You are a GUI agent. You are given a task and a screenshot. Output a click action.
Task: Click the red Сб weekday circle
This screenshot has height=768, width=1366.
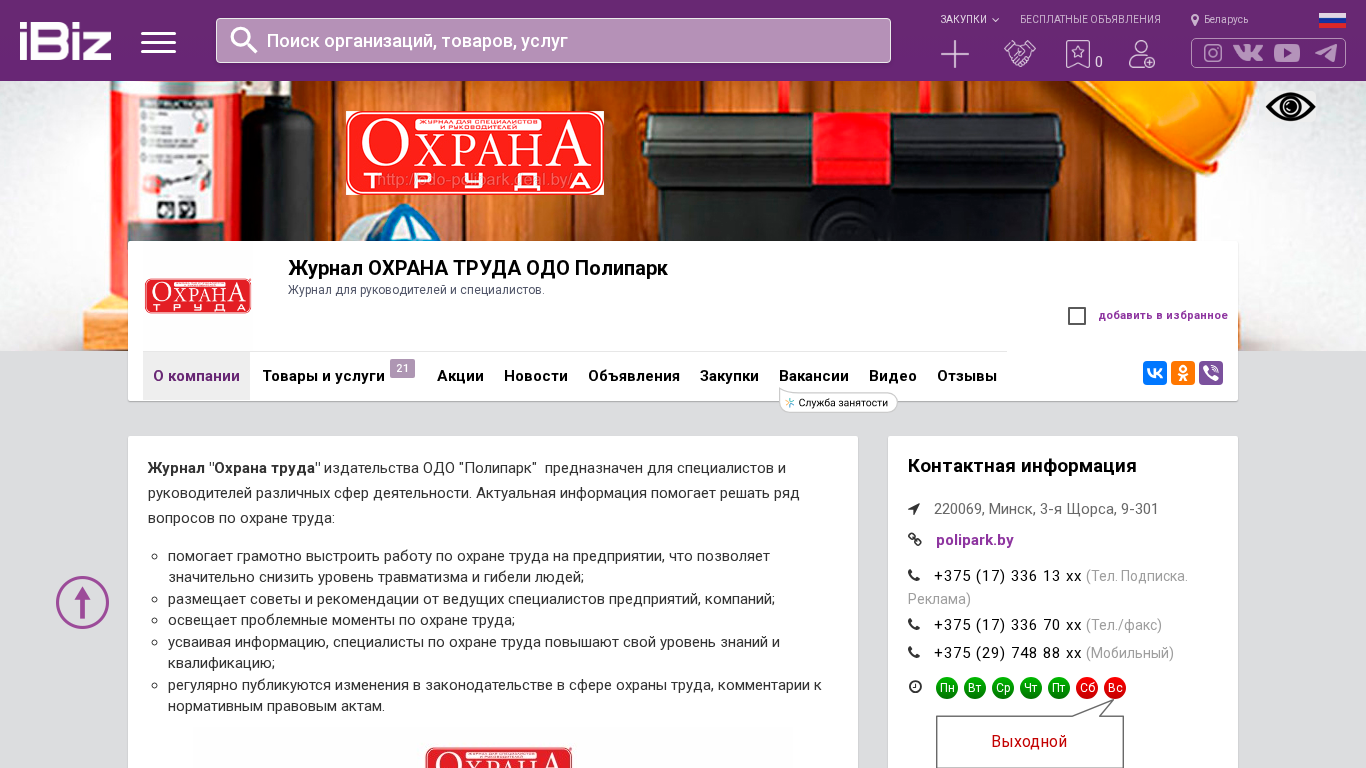(1087, 688)
